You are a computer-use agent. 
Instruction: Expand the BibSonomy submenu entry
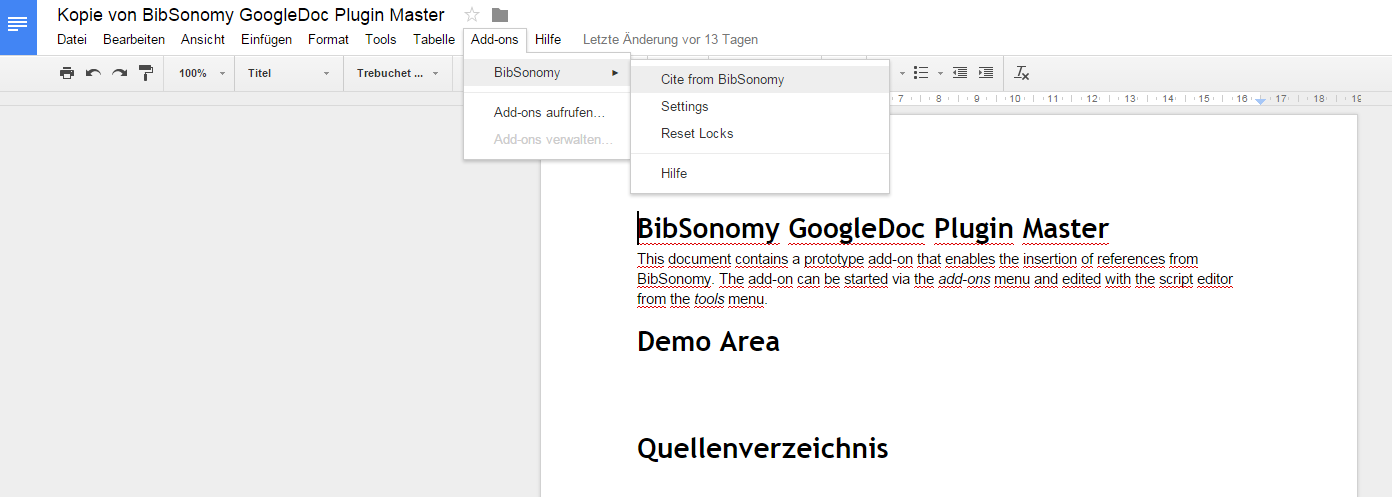point(547,72)
